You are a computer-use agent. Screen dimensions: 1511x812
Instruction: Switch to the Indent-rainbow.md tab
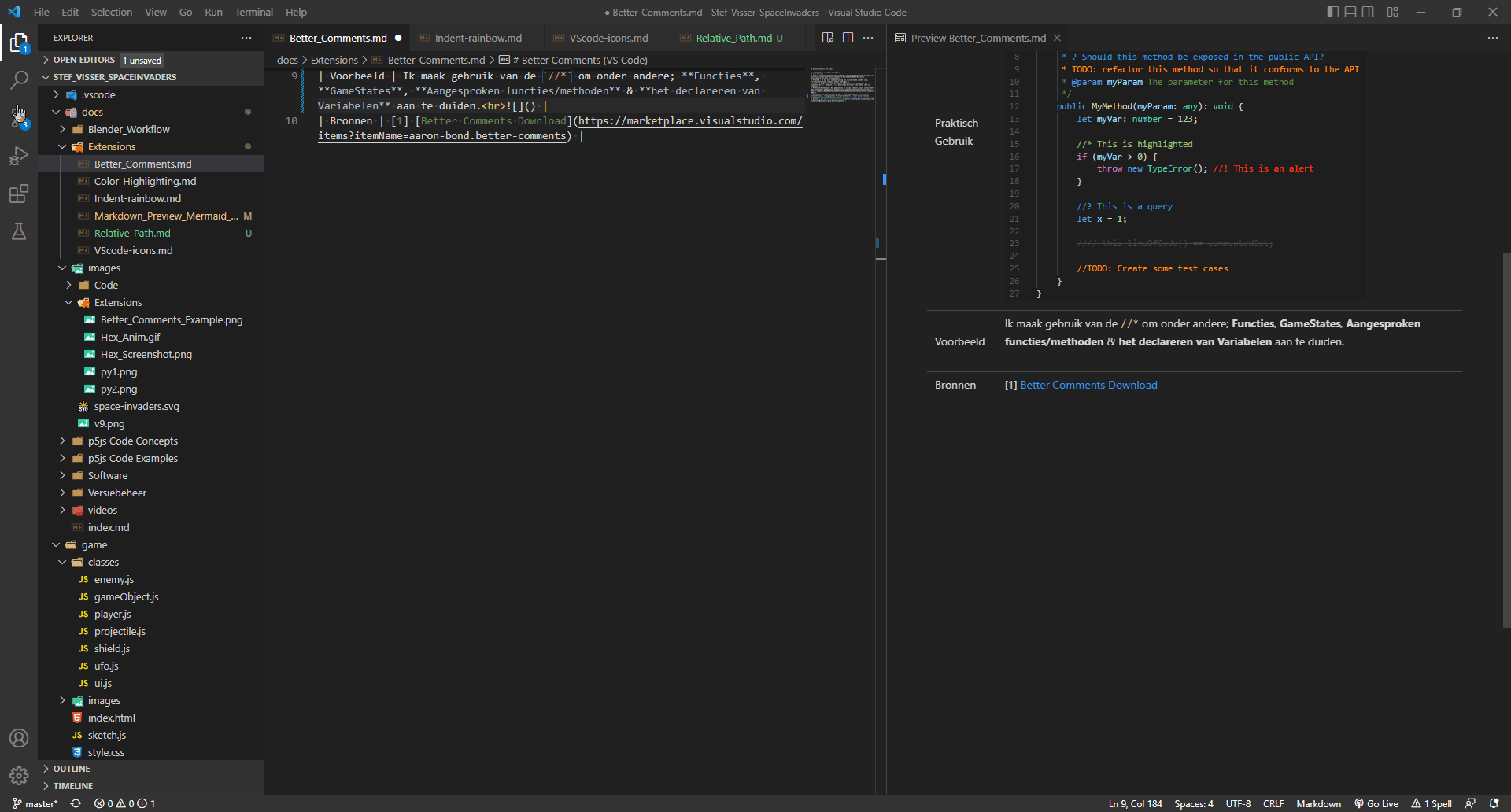[x=478, y=38]
